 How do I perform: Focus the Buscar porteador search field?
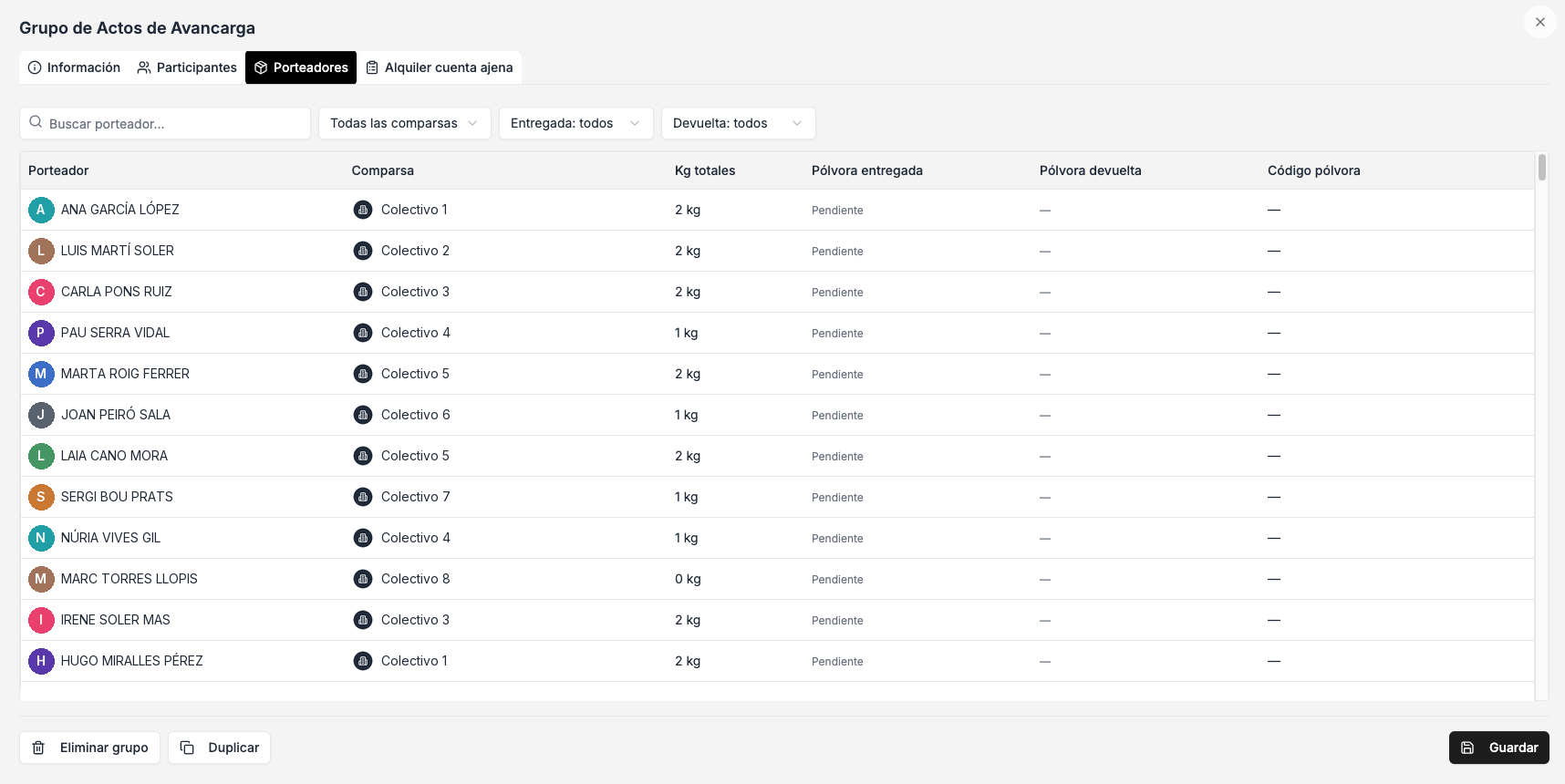(165, 123)
